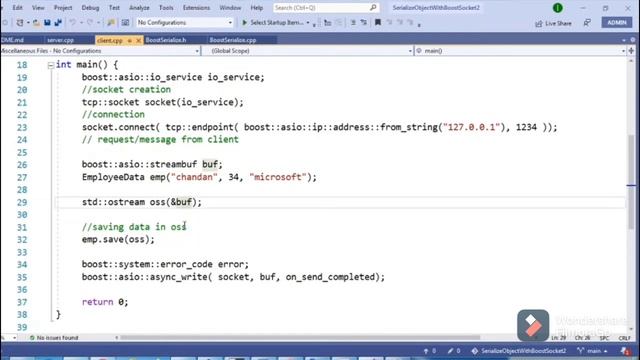Click the search magnifier icon
640x360 pixels.
click(373, 8)
